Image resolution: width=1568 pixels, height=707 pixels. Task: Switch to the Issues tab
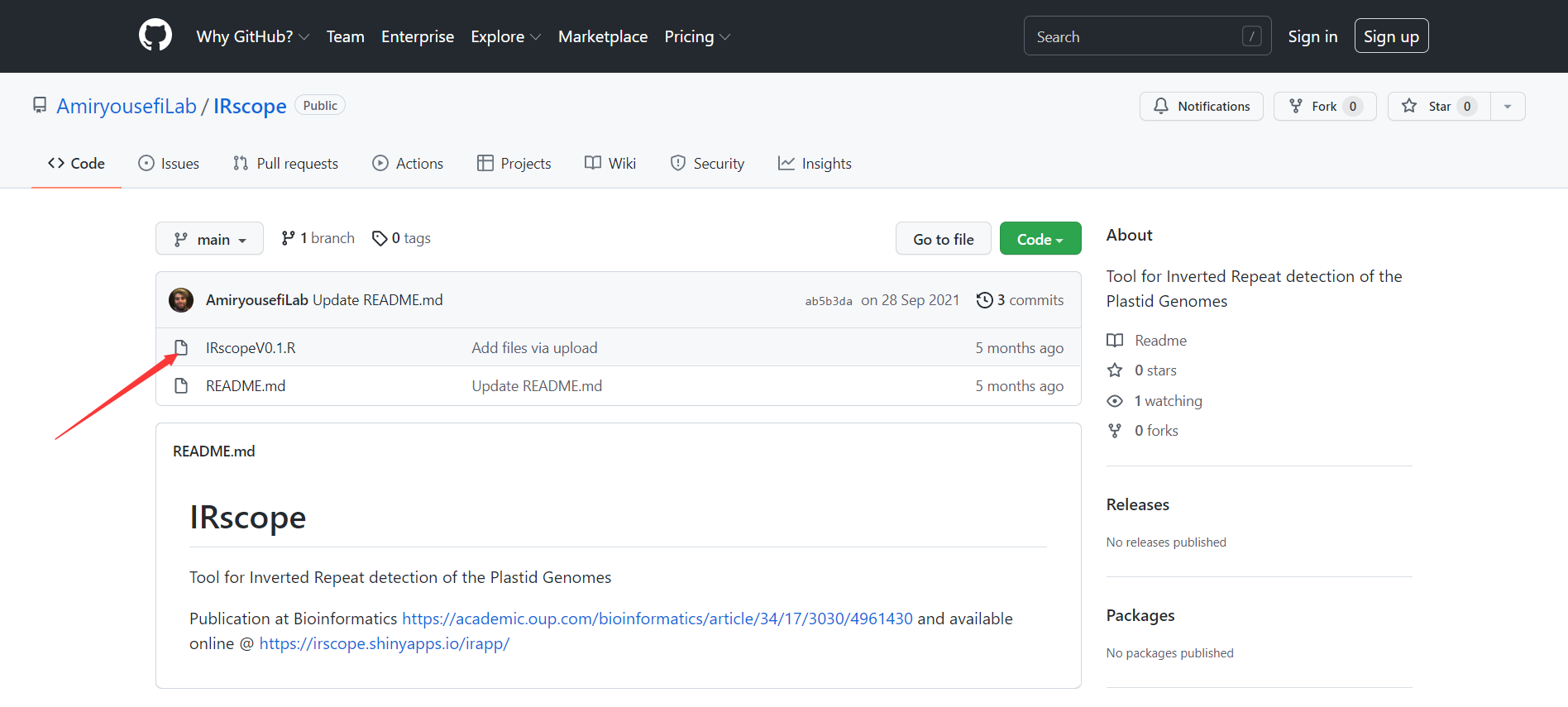(x=170, y=164)
